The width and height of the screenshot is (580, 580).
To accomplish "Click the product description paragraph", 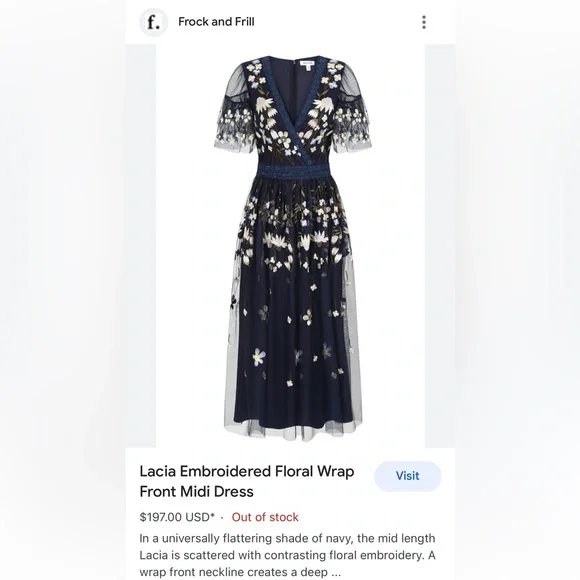I will 287,555.
